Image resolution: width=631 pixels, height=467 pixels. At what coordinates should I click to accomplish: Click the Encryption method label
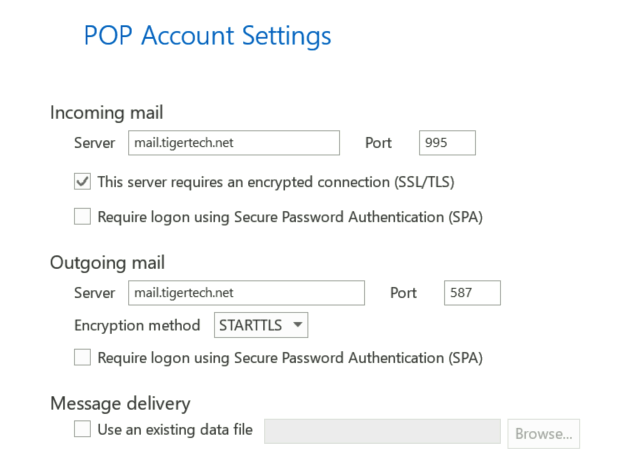(139, 325)
